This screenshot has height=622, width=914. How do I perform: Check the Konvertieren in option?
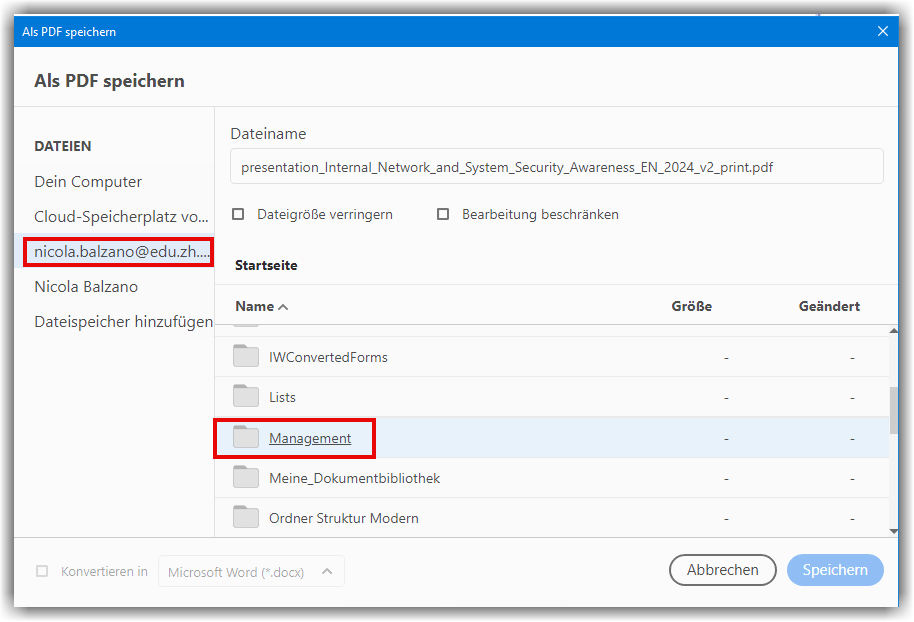42,571
